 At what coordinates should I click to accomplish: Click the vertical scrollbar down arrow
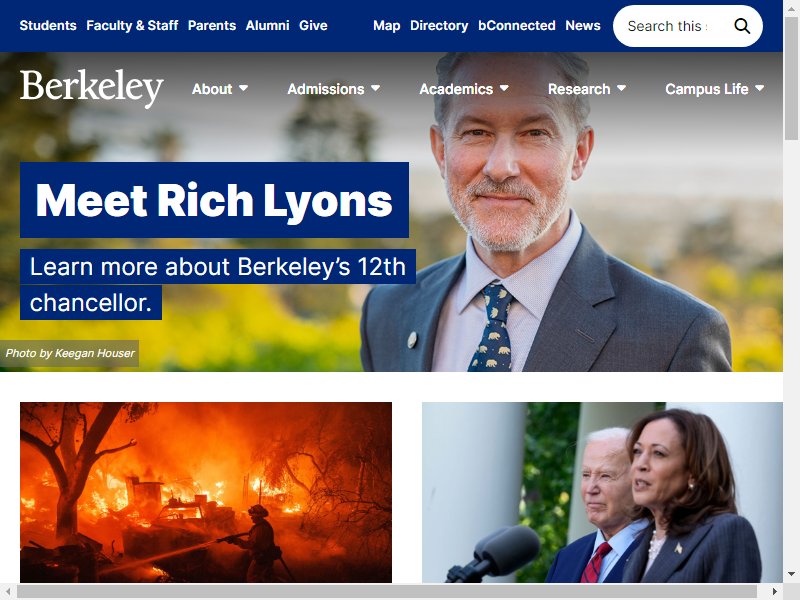[x=791, y=574]
